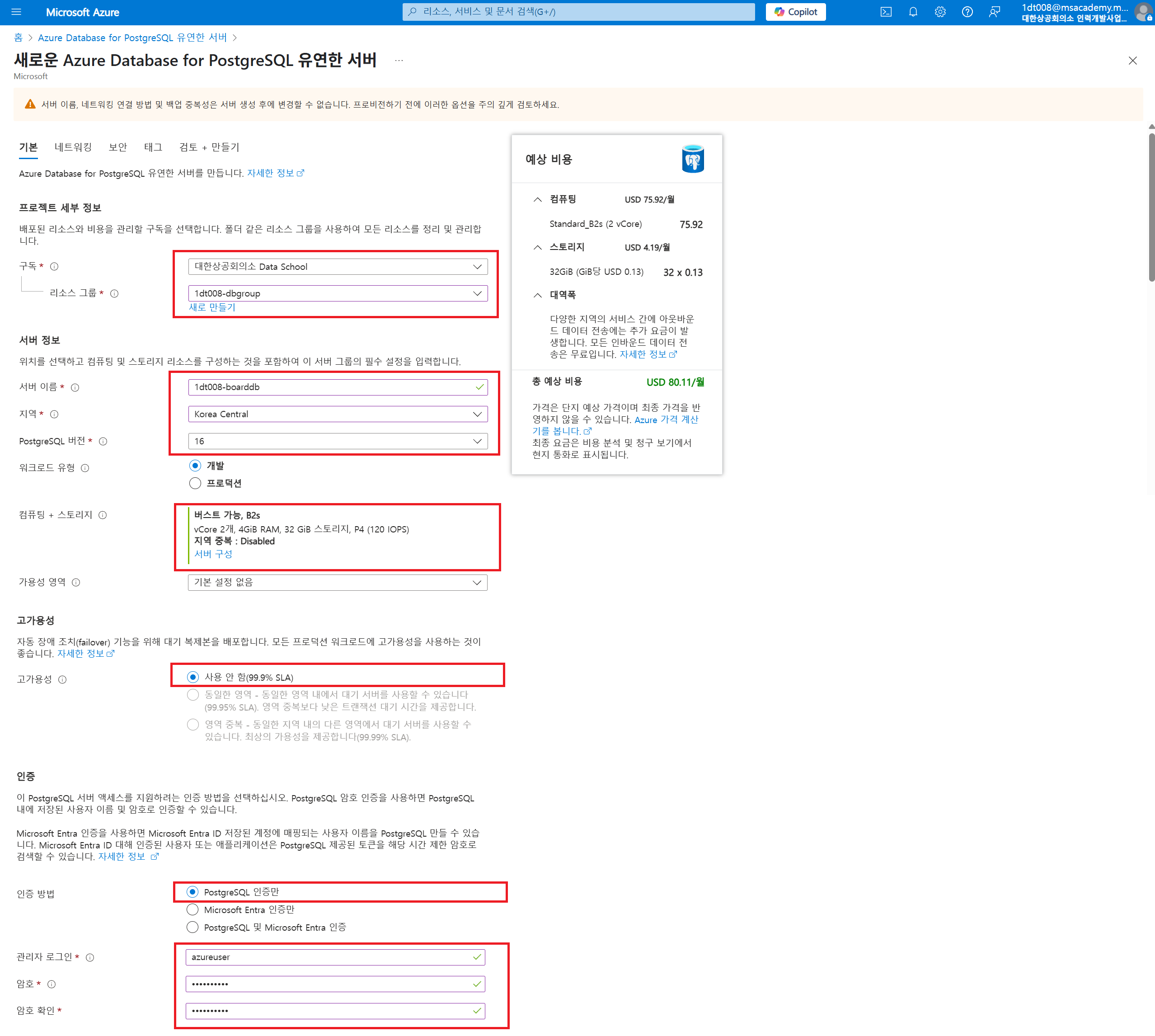The height and width of the screenshot is (1036, 1155).
Task: Select Microsoft Entra 인증만 authentication
Action: pyautogui.click(x=192, y=909)
